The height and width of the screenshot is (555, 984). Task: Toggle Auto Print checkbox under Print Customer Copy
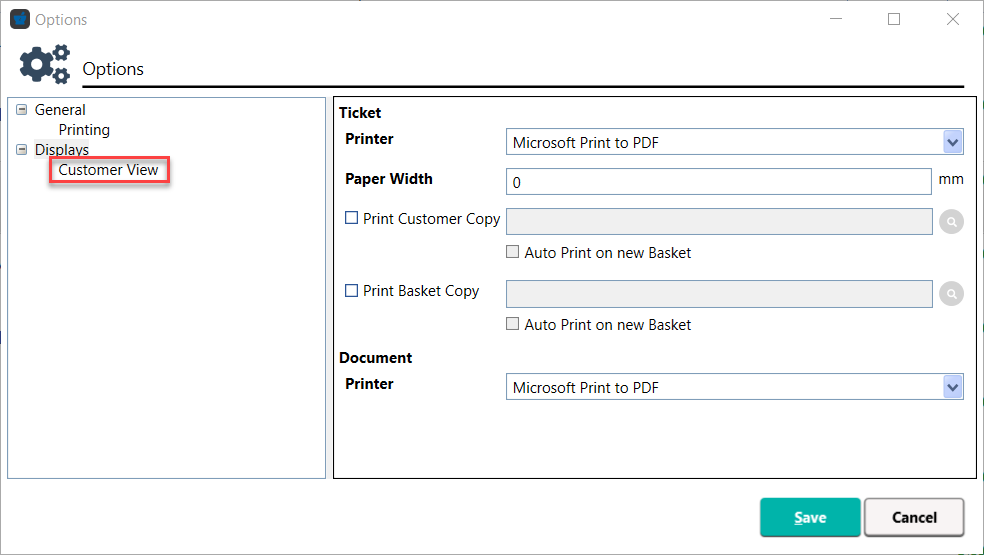click(x=513, y=252)
